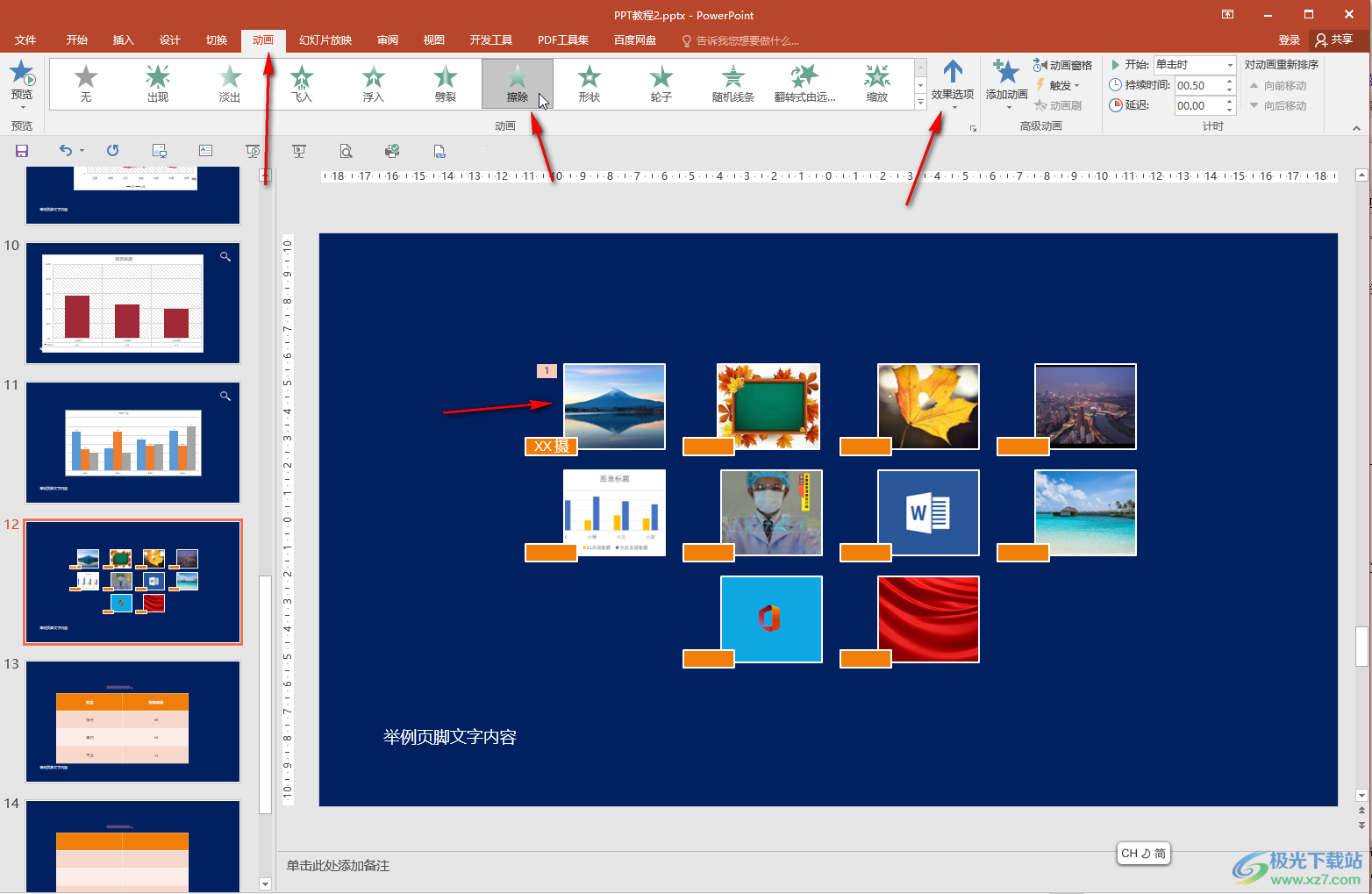Click the Undo arrow icon
The height and width of the screenshot is (894, 1372).
66,151
